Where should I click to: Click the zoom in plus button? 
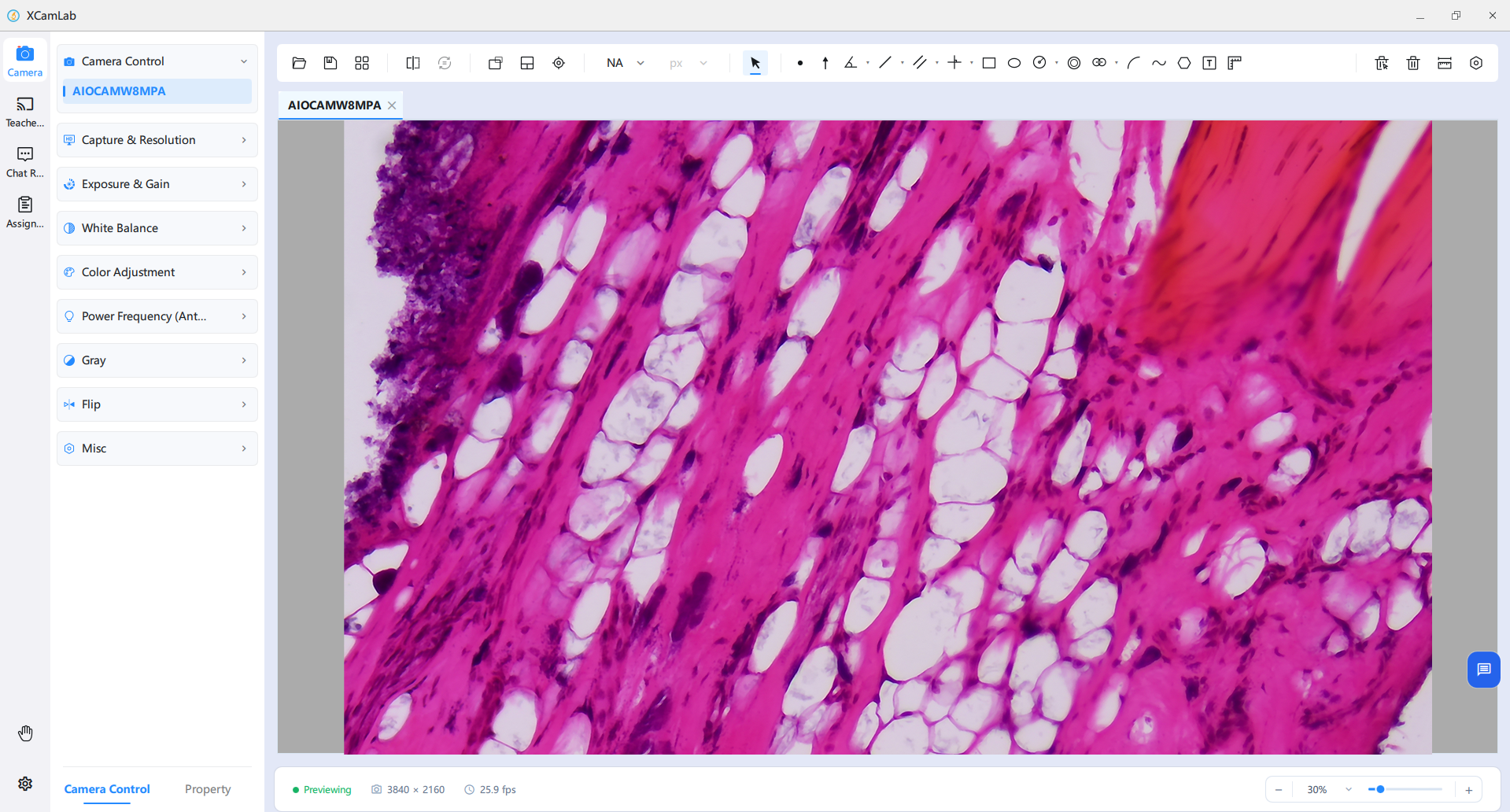pos(1469,789)
